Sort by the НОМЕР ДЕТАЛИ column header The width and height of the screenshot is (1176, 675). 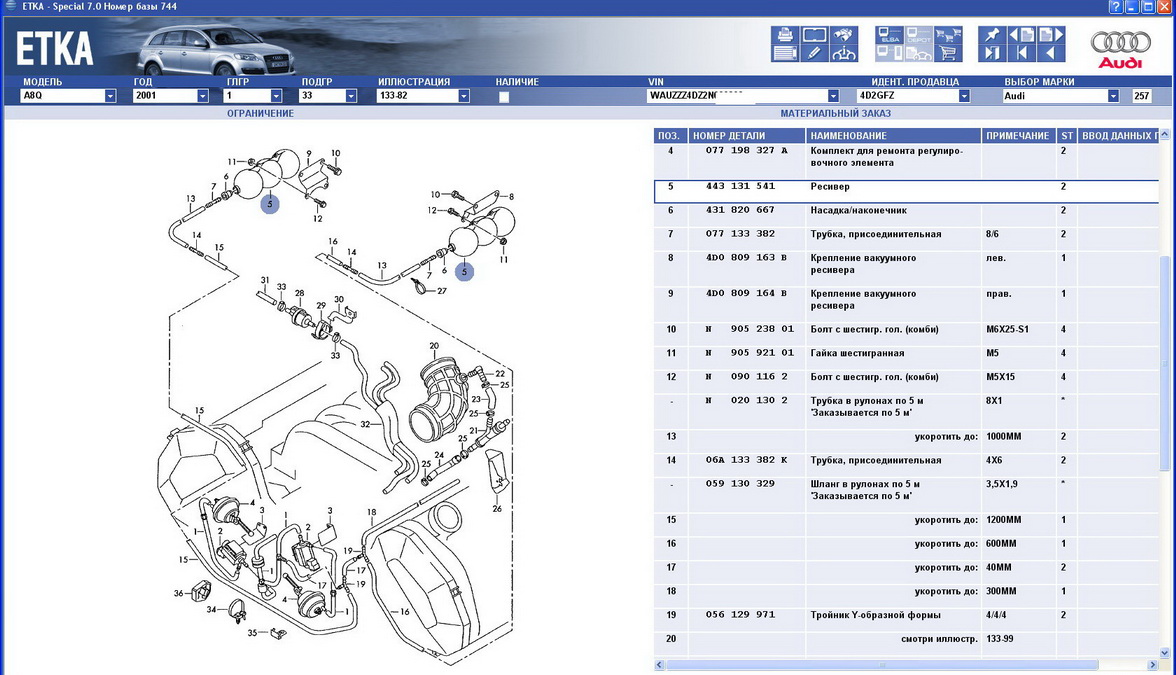tap(729, 135)
